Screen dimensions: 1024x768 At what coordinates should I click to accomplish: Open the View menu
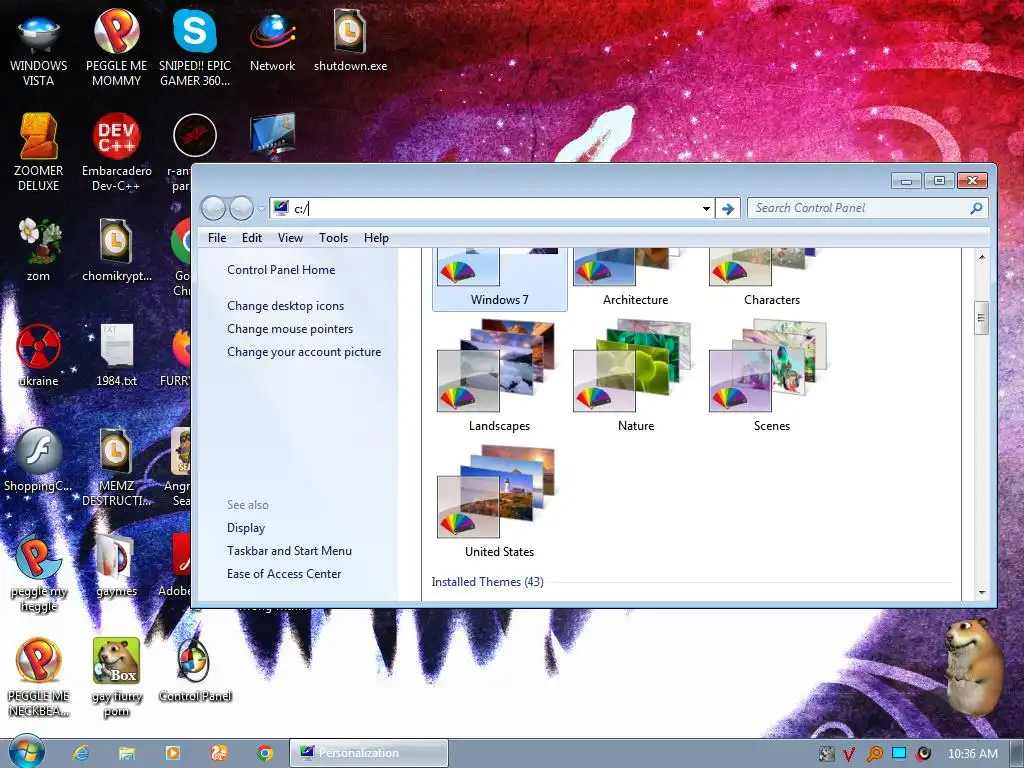[290, 238]
